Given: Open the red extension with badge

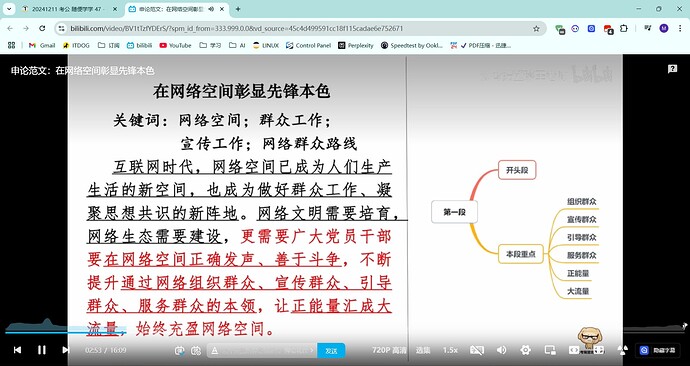Looking at the screenshot, I should point(608,29).
